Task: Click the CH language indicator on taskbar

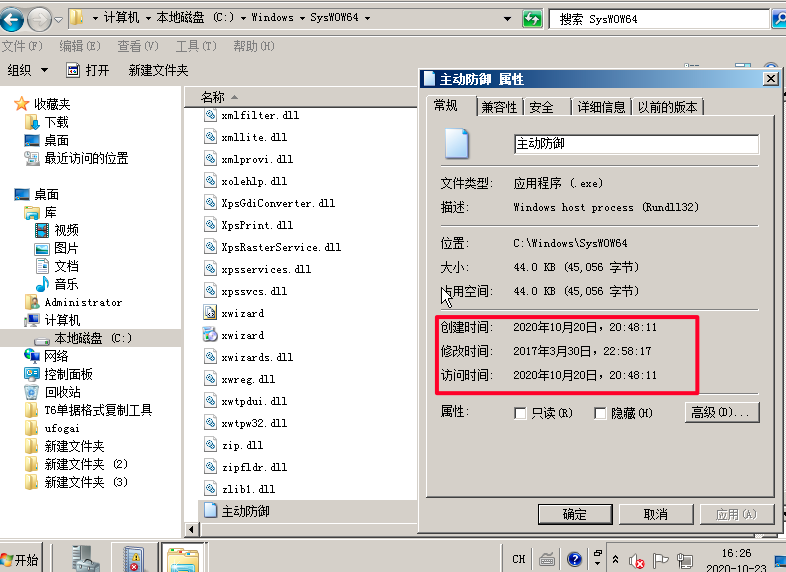Action: point(519,559)
